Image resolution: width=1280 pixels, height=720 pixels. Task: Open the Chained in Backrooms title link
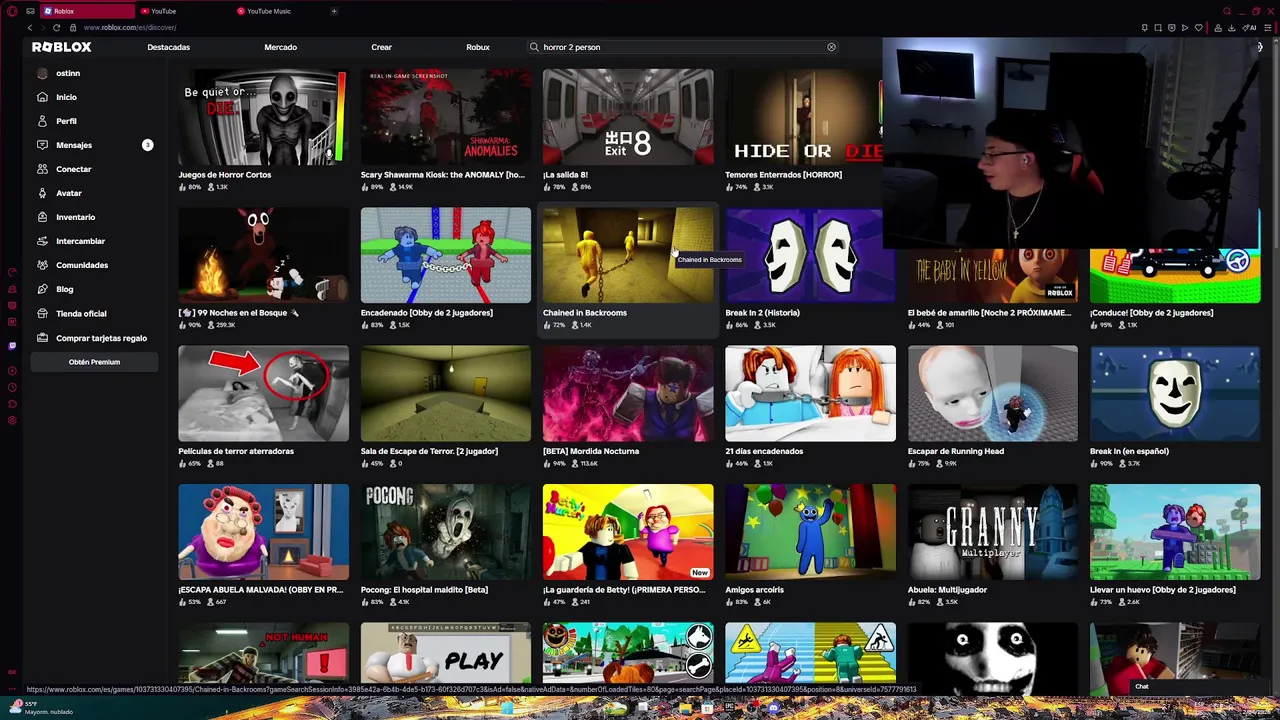pos(585,313)
